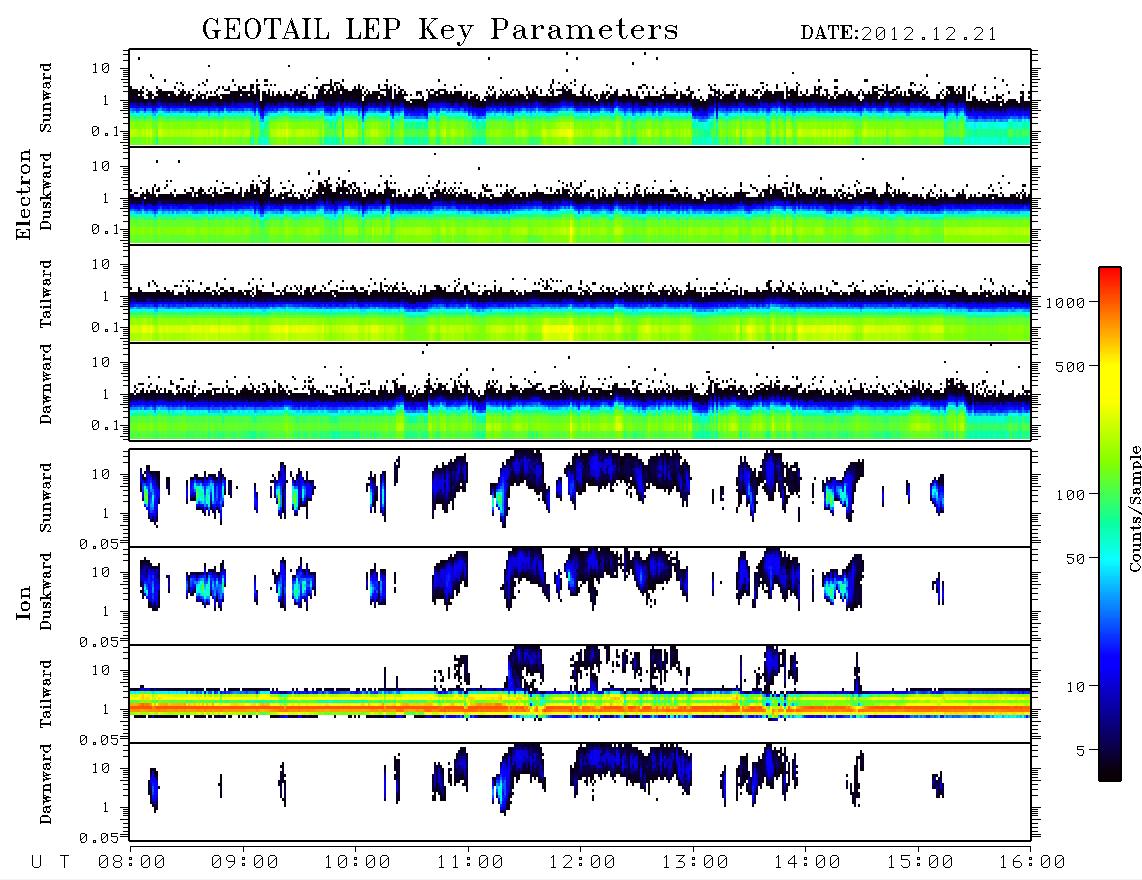Select the 12:00 time tick label
This screenshot has height=880, width=1142.
coord(582,862)
